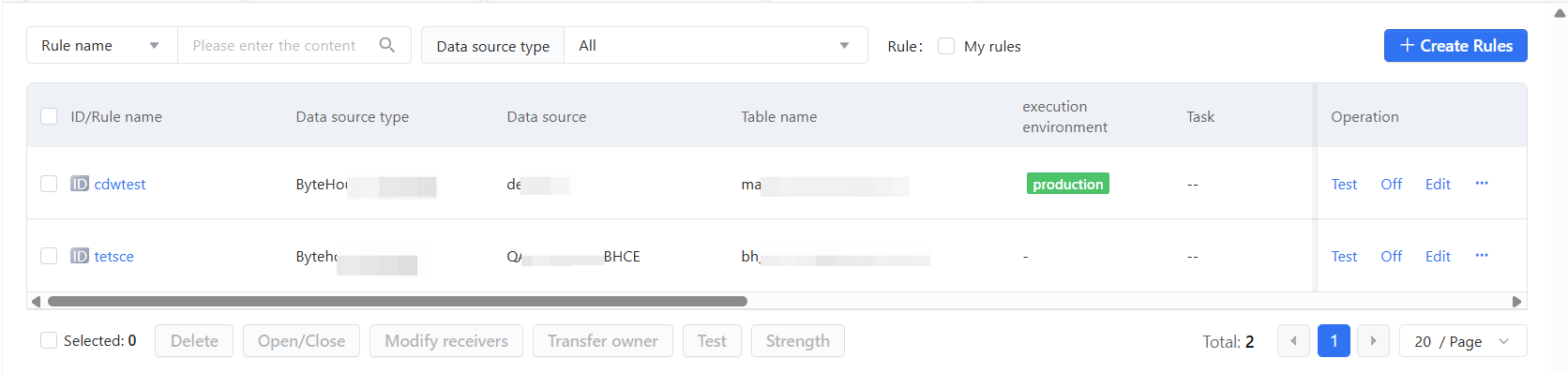The width and height of the screenshot is (1568, 373).
Task: Tick the select-all checkbox in table header
Action: point(49,116)
